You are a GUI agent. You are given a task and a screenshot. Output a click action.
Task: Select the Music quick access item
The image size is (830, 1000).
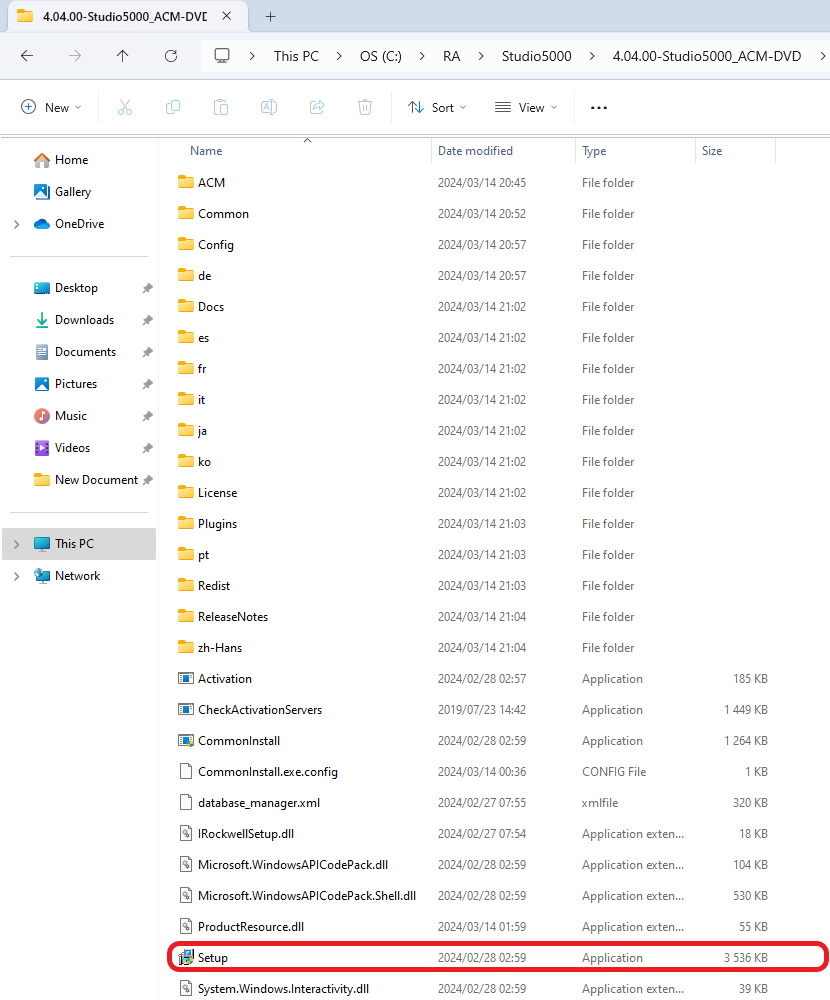click(70, 416)
